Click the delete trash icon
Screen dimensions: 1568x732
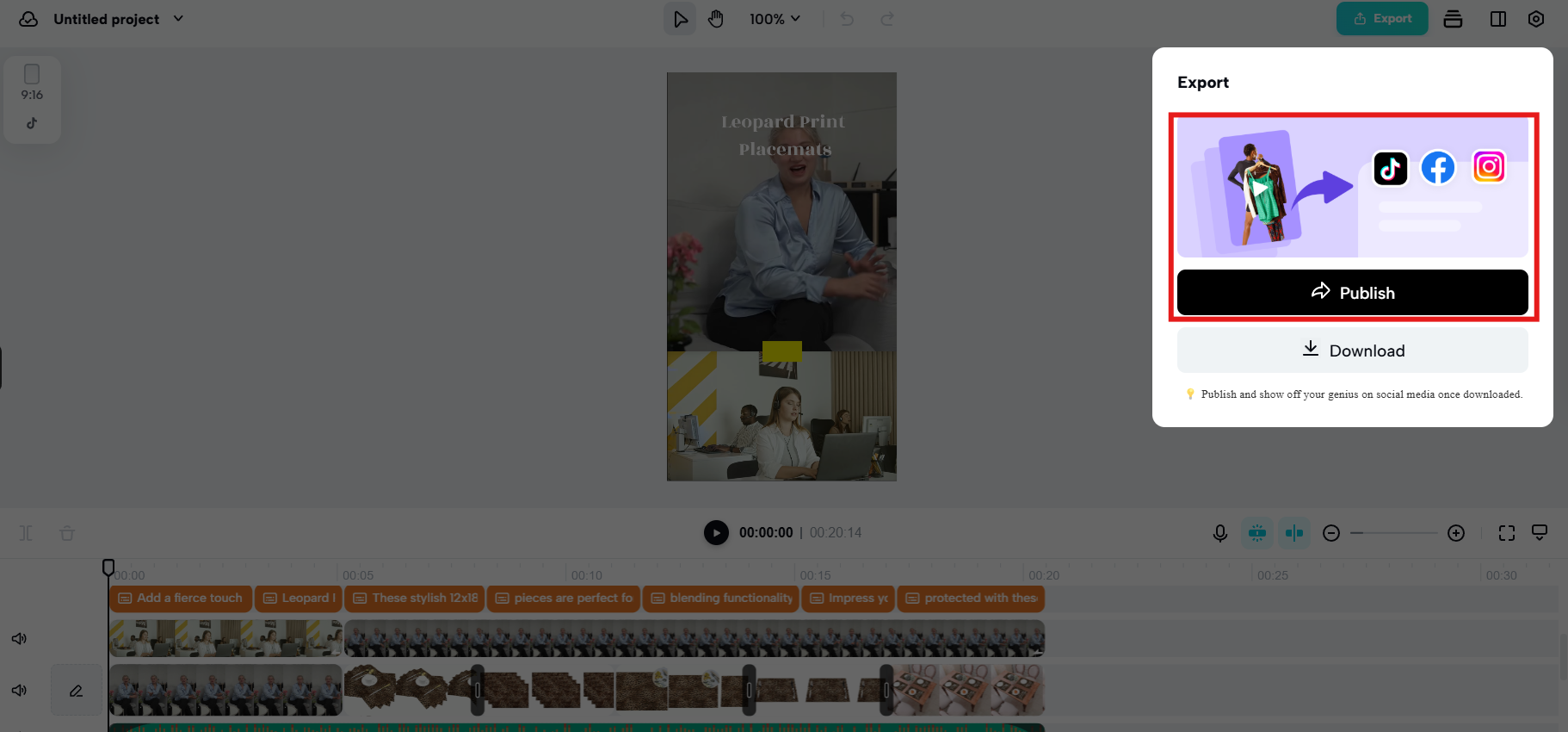tap(67, 533)
